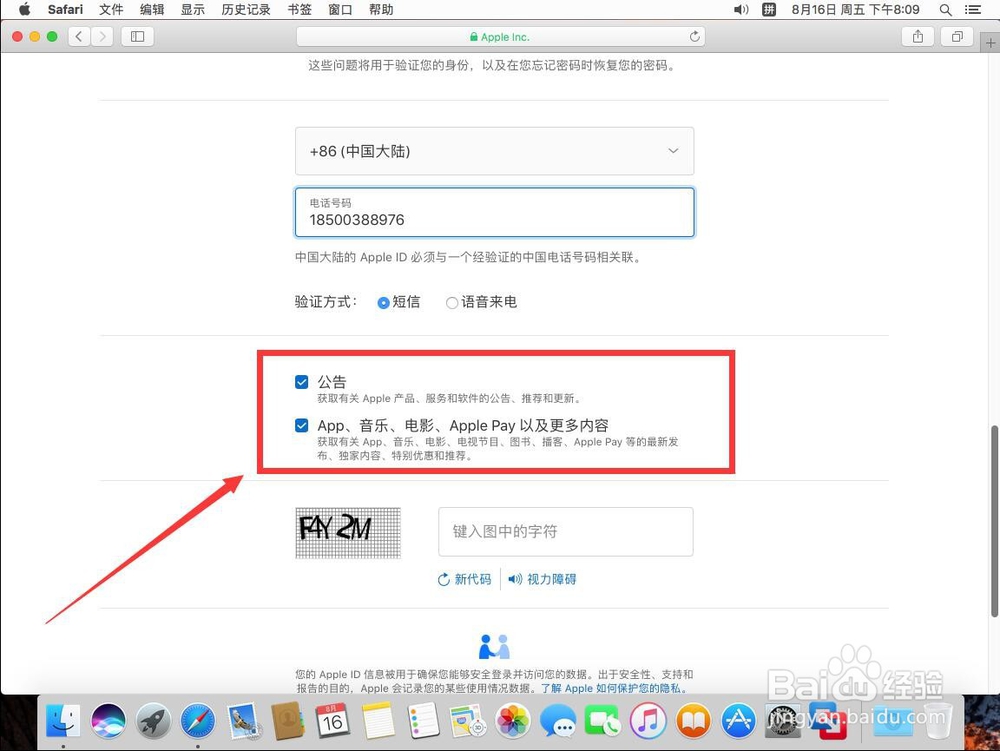This screenshot has width=1000, height=751.
Task: Add a new tab with plus button
Action: (990, 43)
